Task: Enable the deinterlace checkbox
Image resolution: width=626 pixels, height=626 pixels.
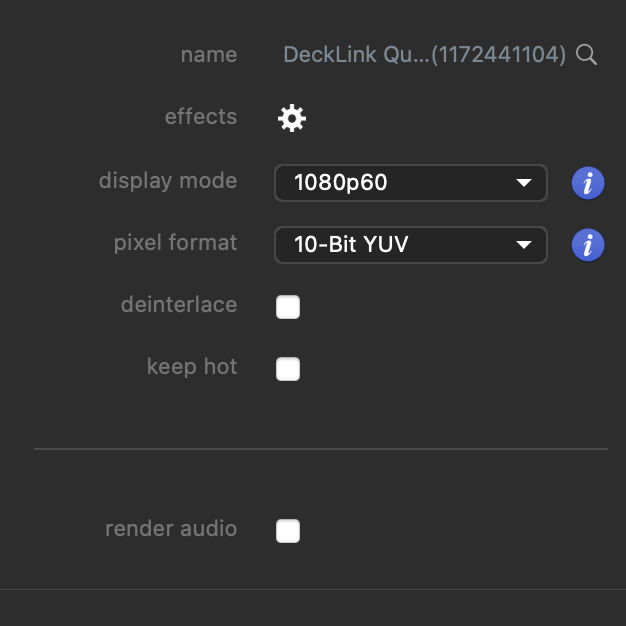Action: coord(288,307)
